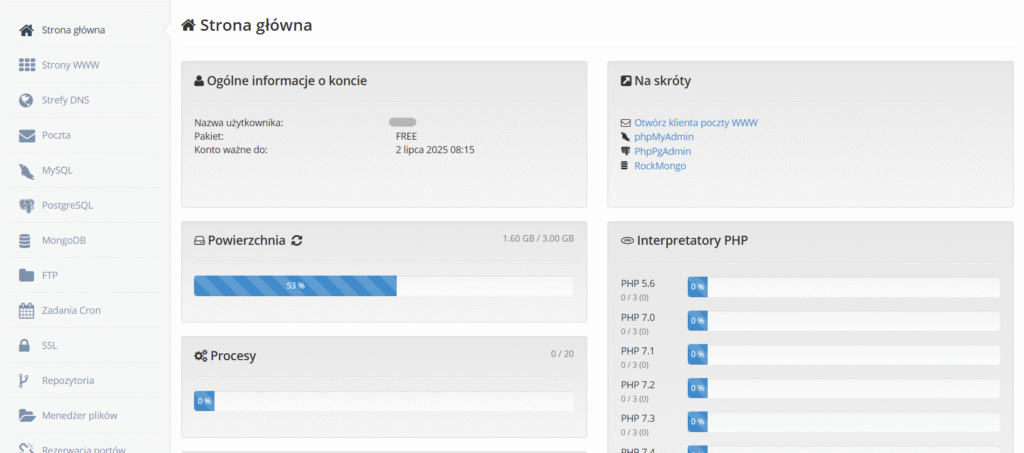
Task: Launch the phpMyAdmin shortcut link
Action: (664, 137)
